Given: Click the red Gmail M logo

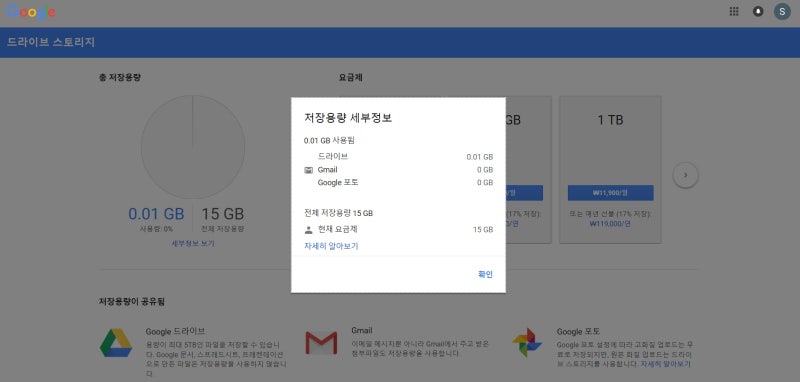Looking at the screenshot, I should (321, 343).
